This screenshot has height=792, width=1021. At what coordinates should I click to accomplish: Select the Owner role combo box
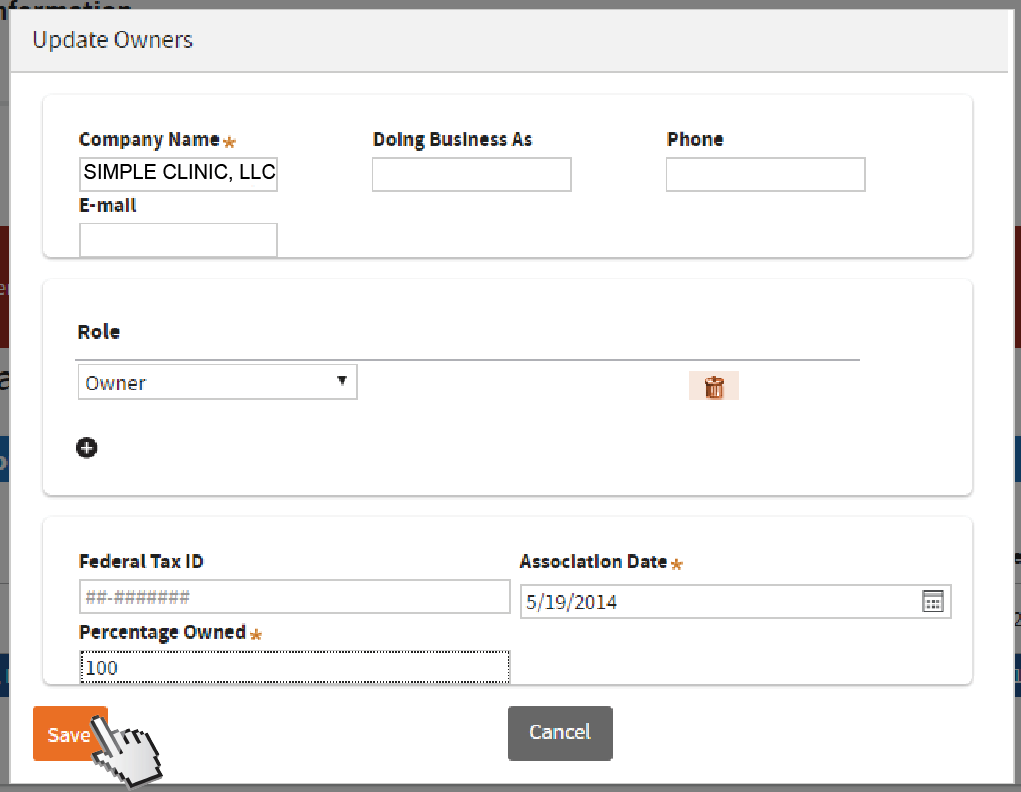tap(210, 382)
